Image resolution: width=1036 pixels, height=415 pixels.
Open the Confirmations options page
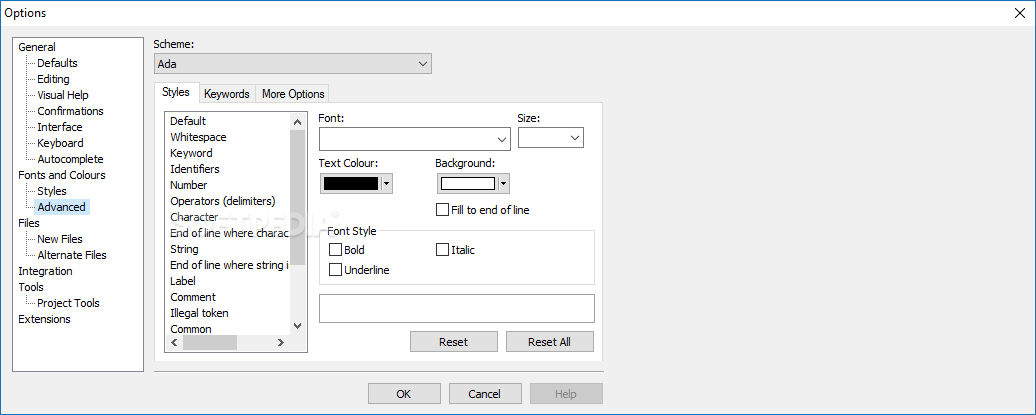[x=70, y=111]
